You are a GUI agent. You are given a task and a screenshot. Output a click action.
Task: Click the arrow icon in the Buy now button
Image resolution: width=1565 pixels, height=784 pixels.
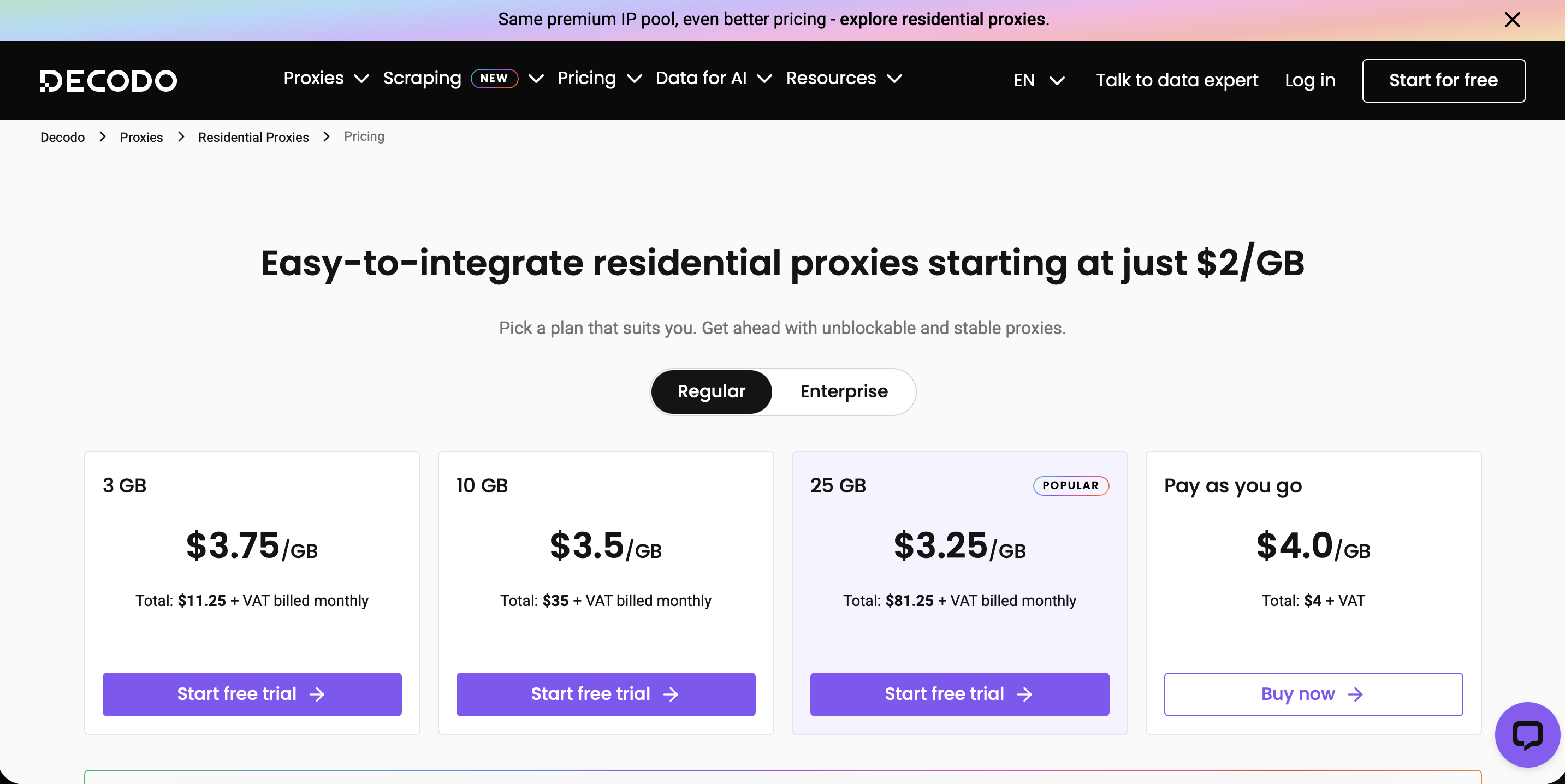coord(1355,694)
